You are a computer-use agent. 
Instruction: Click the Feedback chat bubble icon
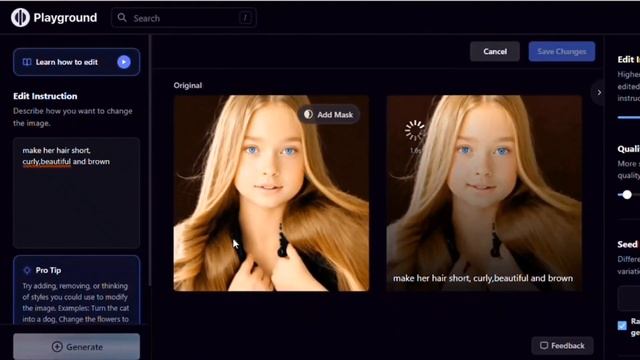point(544,346)
